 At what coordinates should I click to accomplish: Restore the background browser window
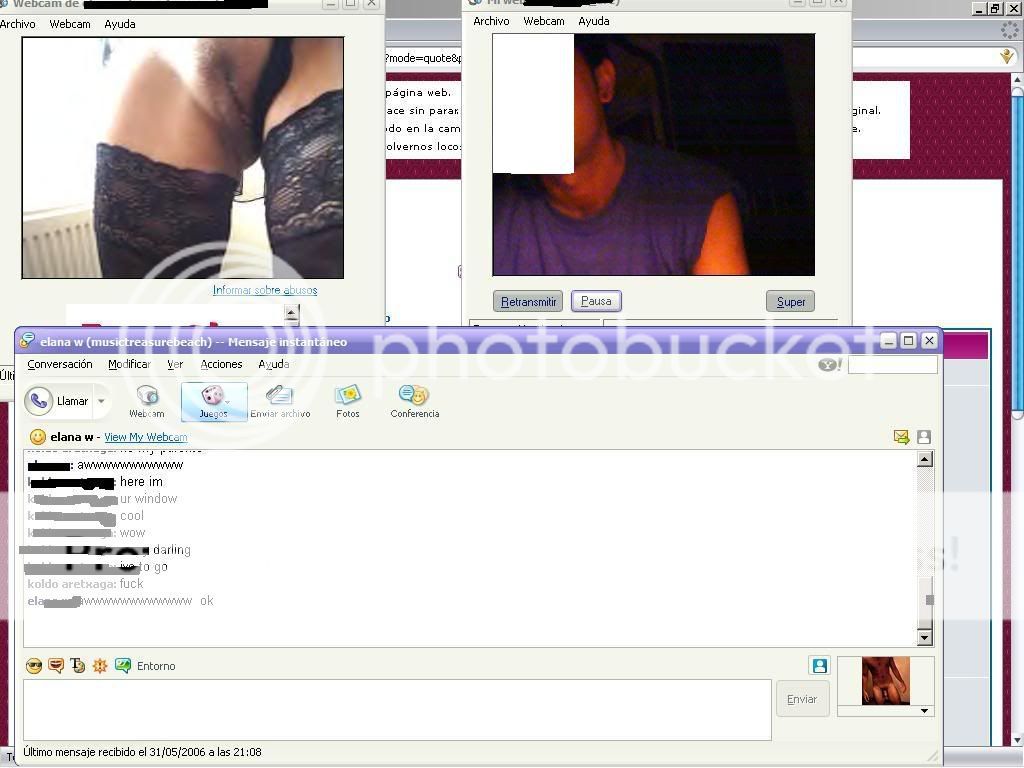pyautogui.click(x=995, y=8)
